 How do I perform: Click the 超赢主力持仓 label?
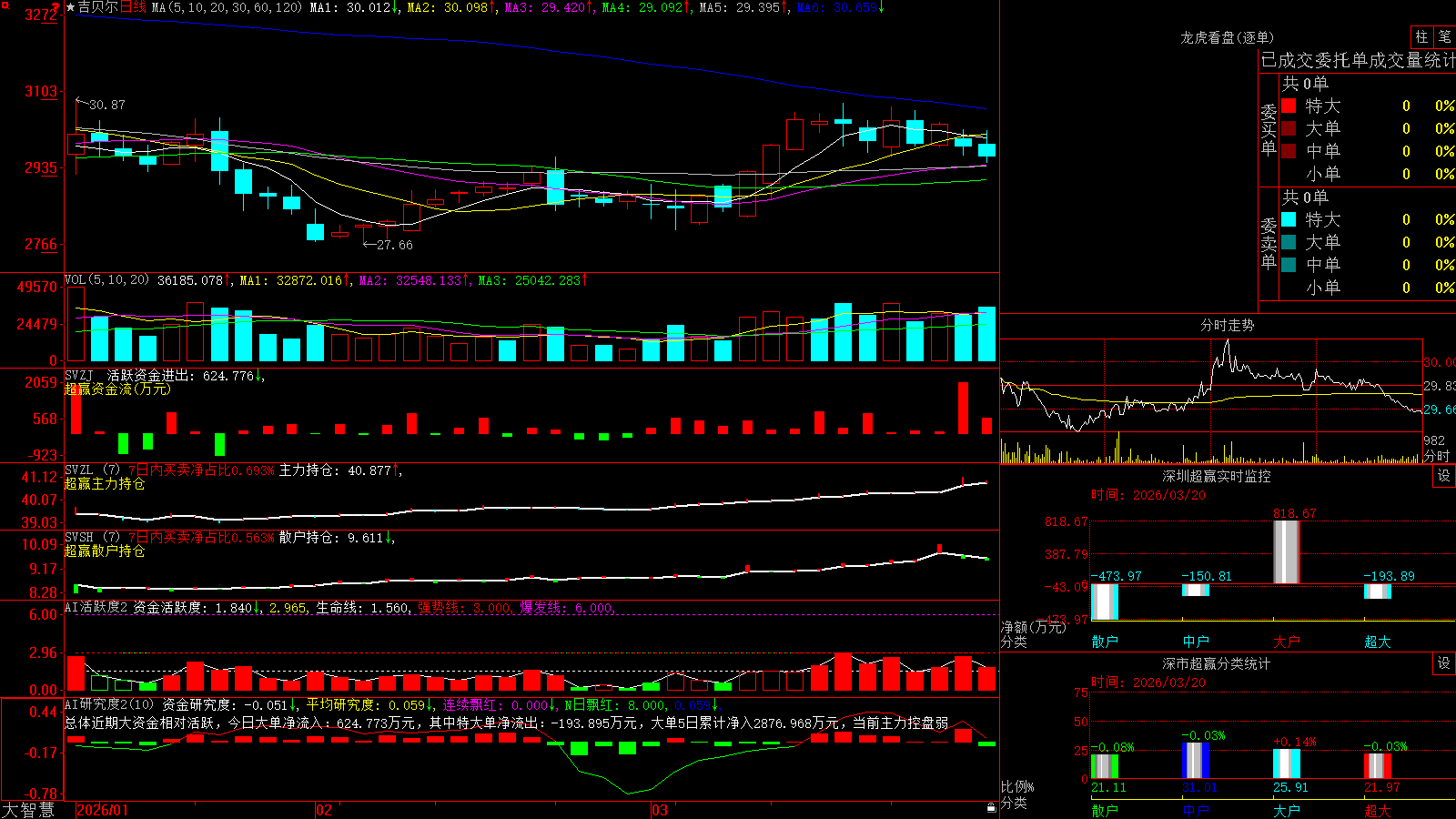pos(105,484)
